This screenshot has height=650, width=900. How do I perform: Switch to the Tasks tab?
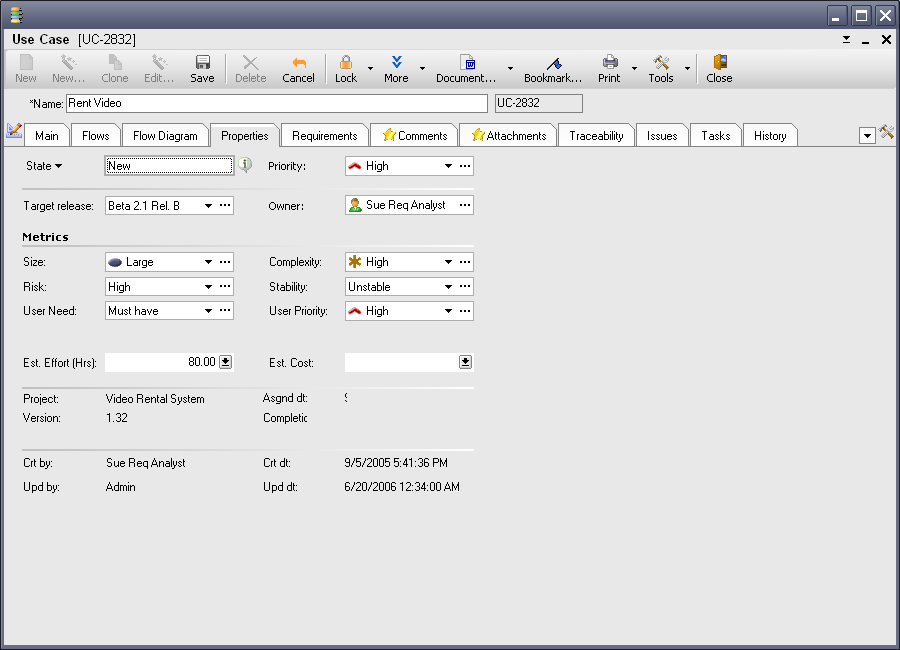(x=716, y=136)
